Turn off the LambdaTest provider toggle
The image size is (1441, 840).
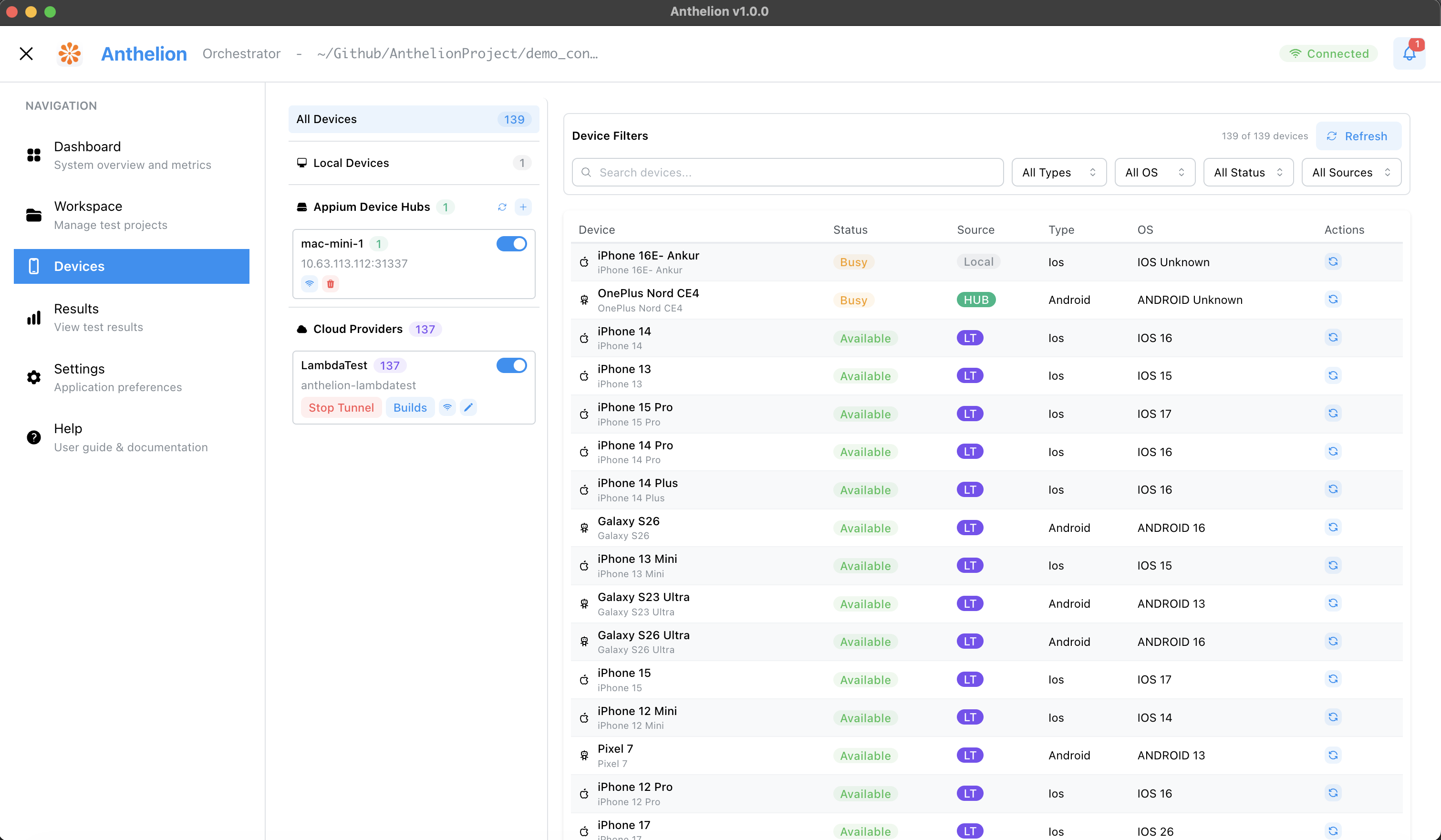click(x=511, y=365)
